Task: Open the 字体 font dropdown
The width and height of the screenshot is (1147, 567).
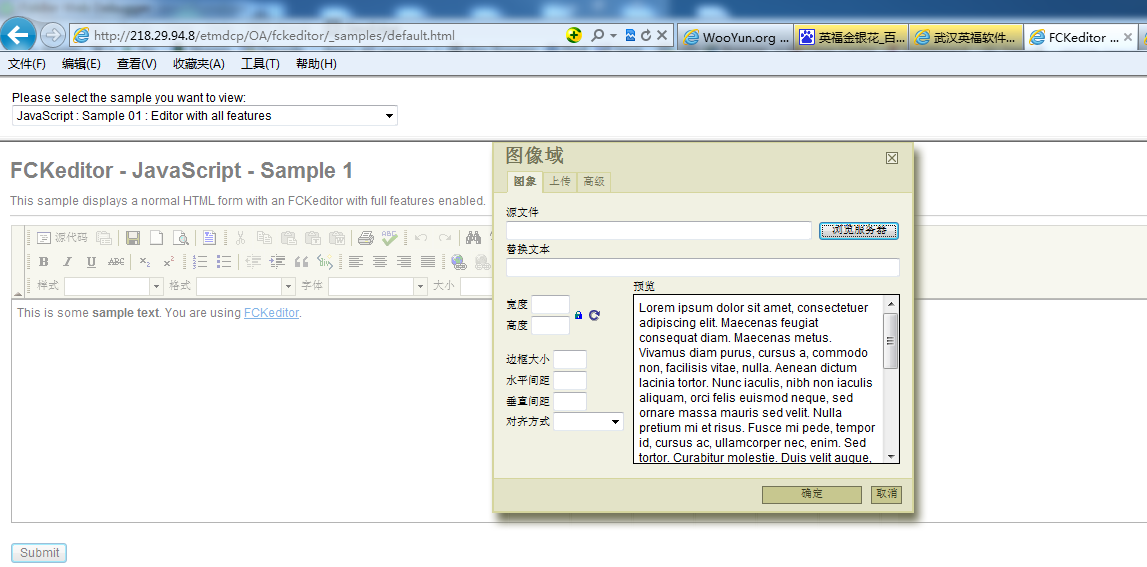Action: [x=377, y=285]
